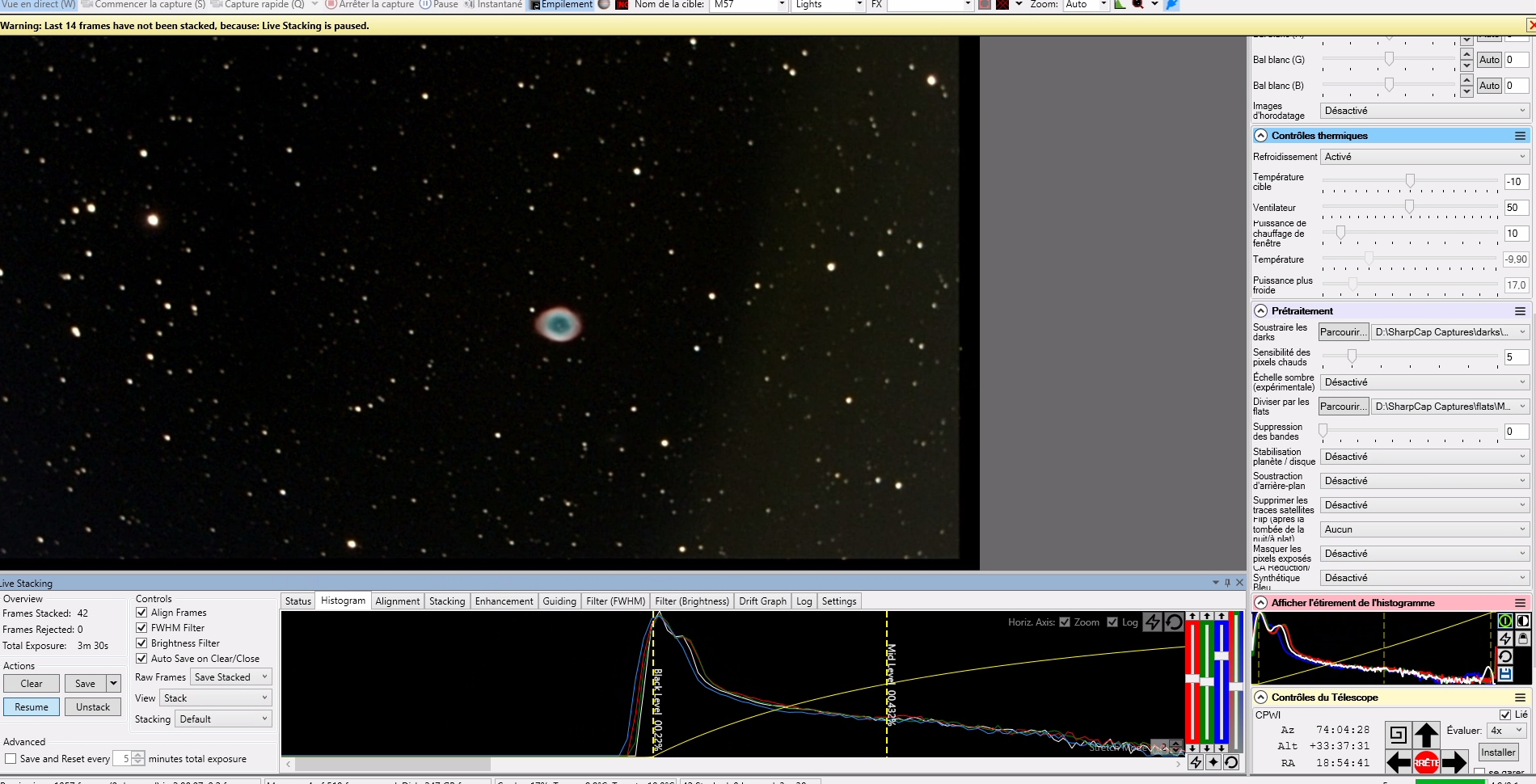The image size is (1536, 784).
Task: Switch to the Status tab
Action: click(297, 601)
